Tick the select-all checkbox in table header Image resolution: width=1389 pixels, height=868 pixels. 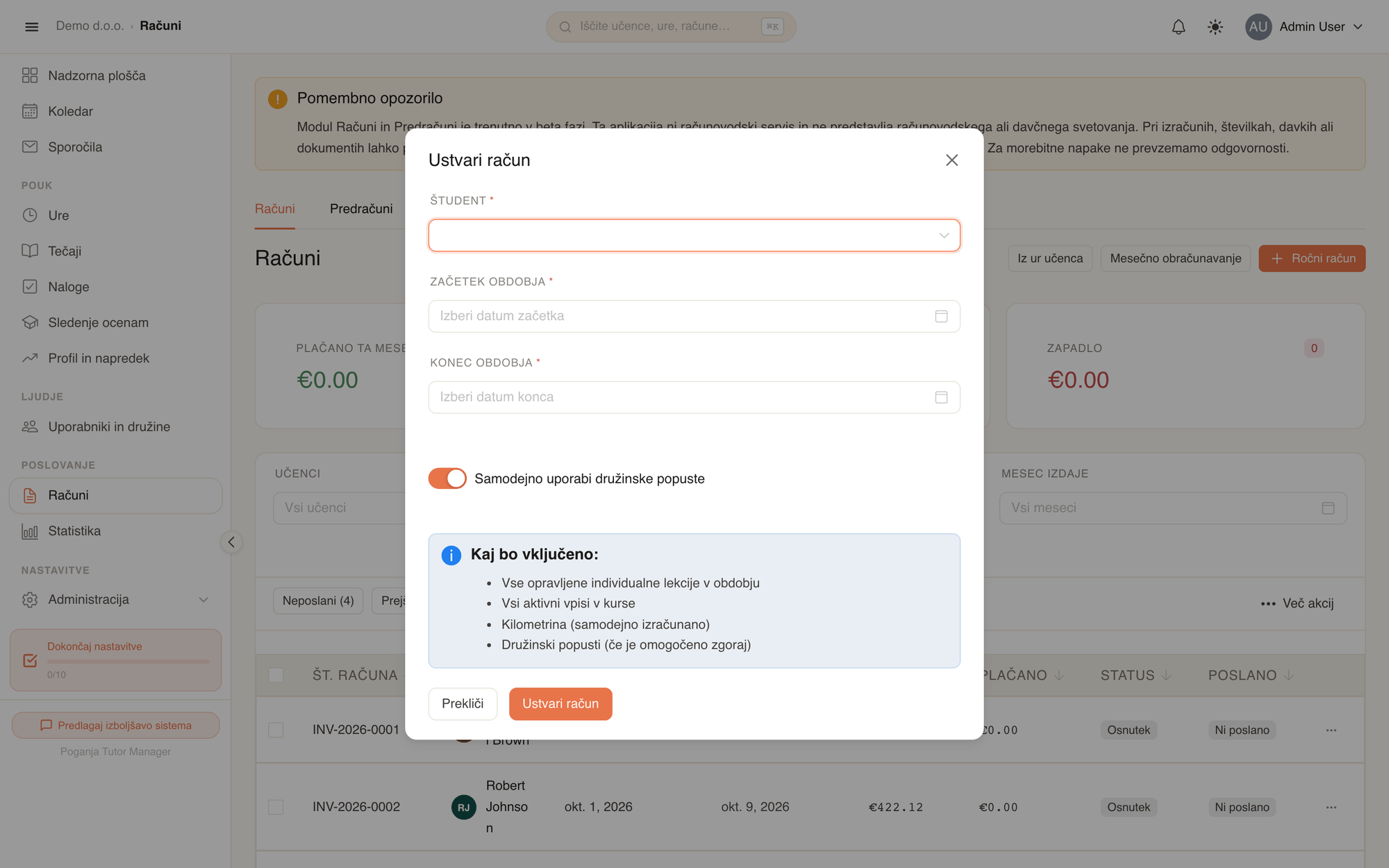click(276, 675)
